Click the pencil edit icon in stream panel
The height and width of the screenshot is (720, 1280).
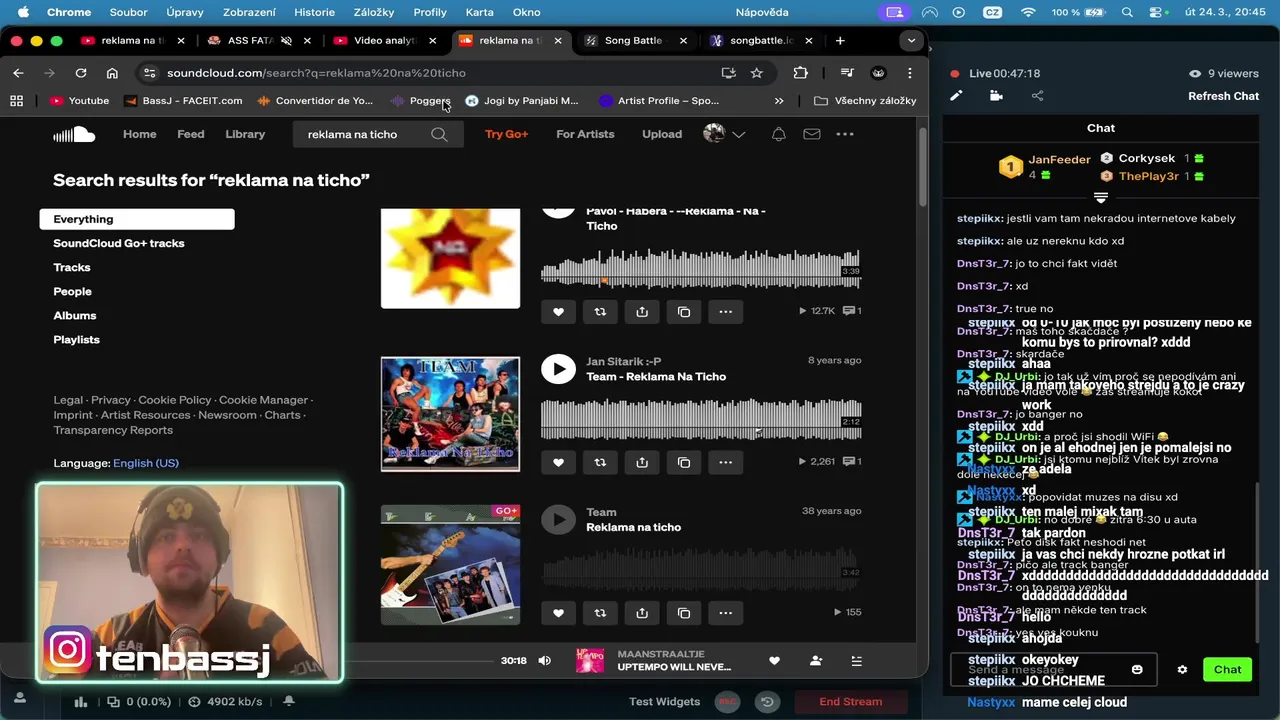click(956, 96)
